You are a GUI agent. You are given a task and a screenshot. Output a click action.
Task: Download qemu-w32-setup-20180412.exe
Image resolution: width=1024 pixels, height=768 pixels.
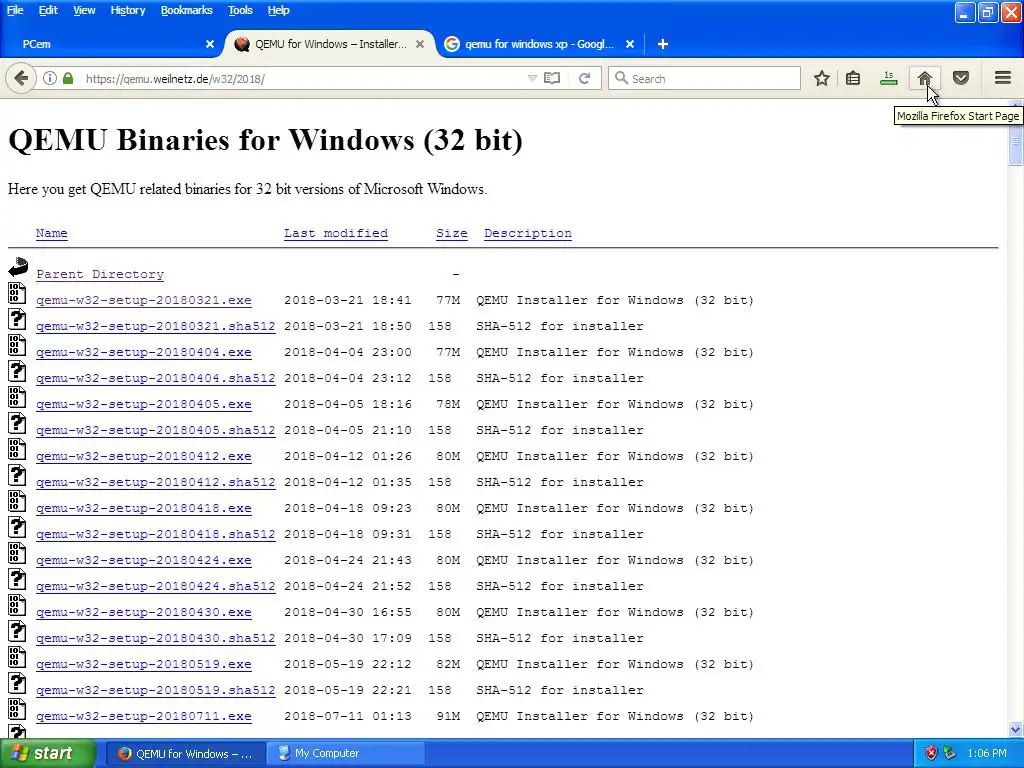144,456
